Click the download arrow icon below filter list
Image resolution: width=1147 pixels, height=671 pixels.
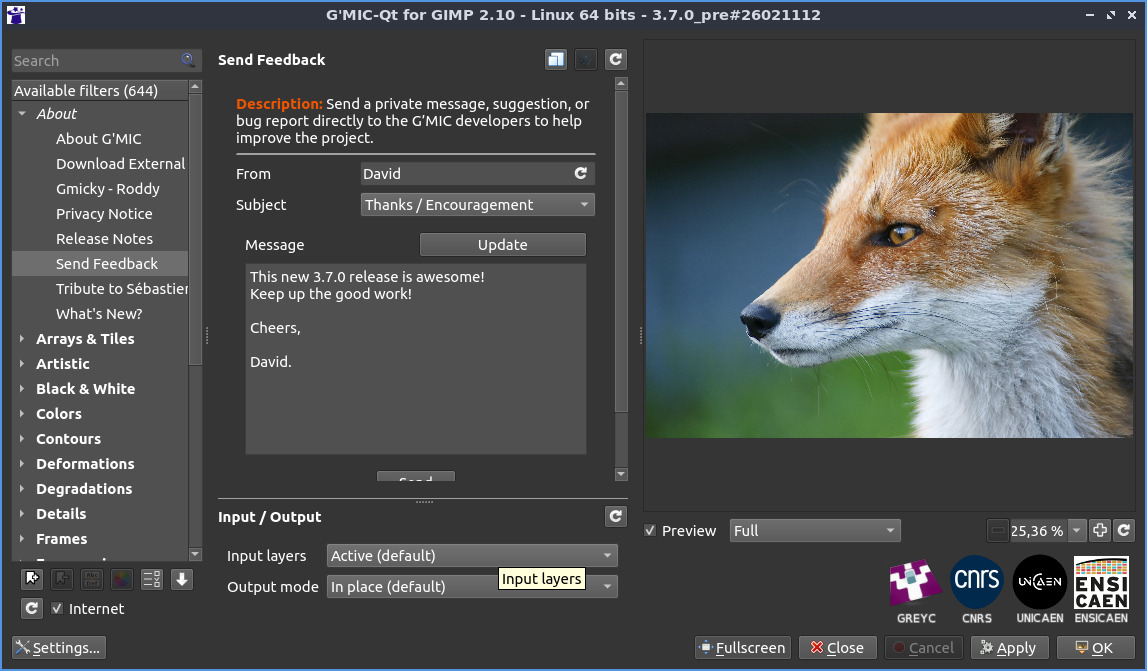(181, 578)
